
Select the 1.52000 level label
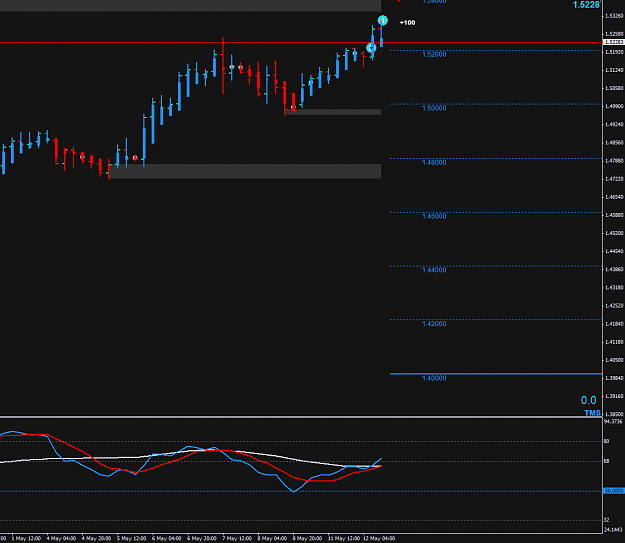click(x=434, y=54)
